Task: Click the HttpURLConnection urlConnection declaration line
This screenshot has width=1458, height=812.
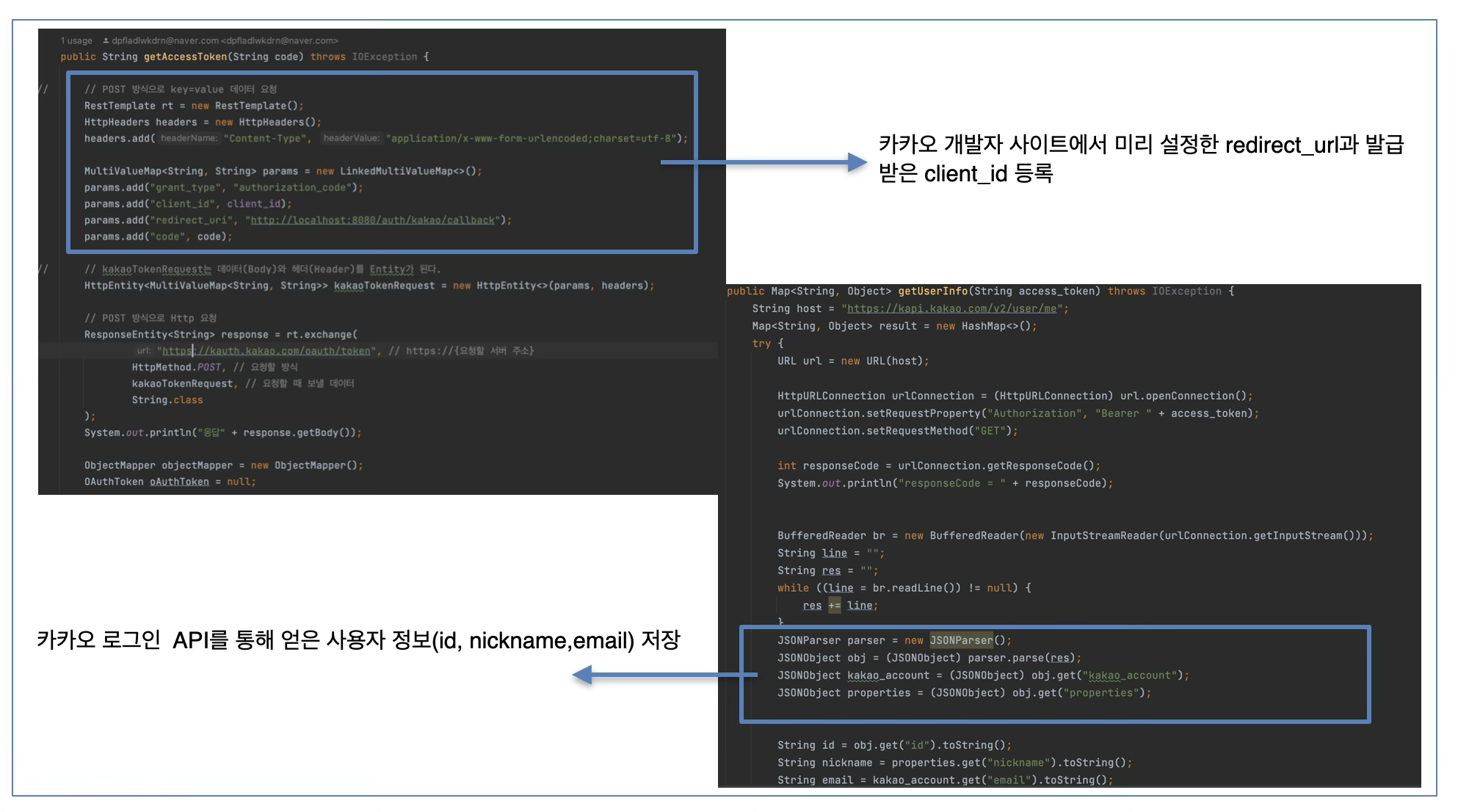Action: (x=1015, y=396)
